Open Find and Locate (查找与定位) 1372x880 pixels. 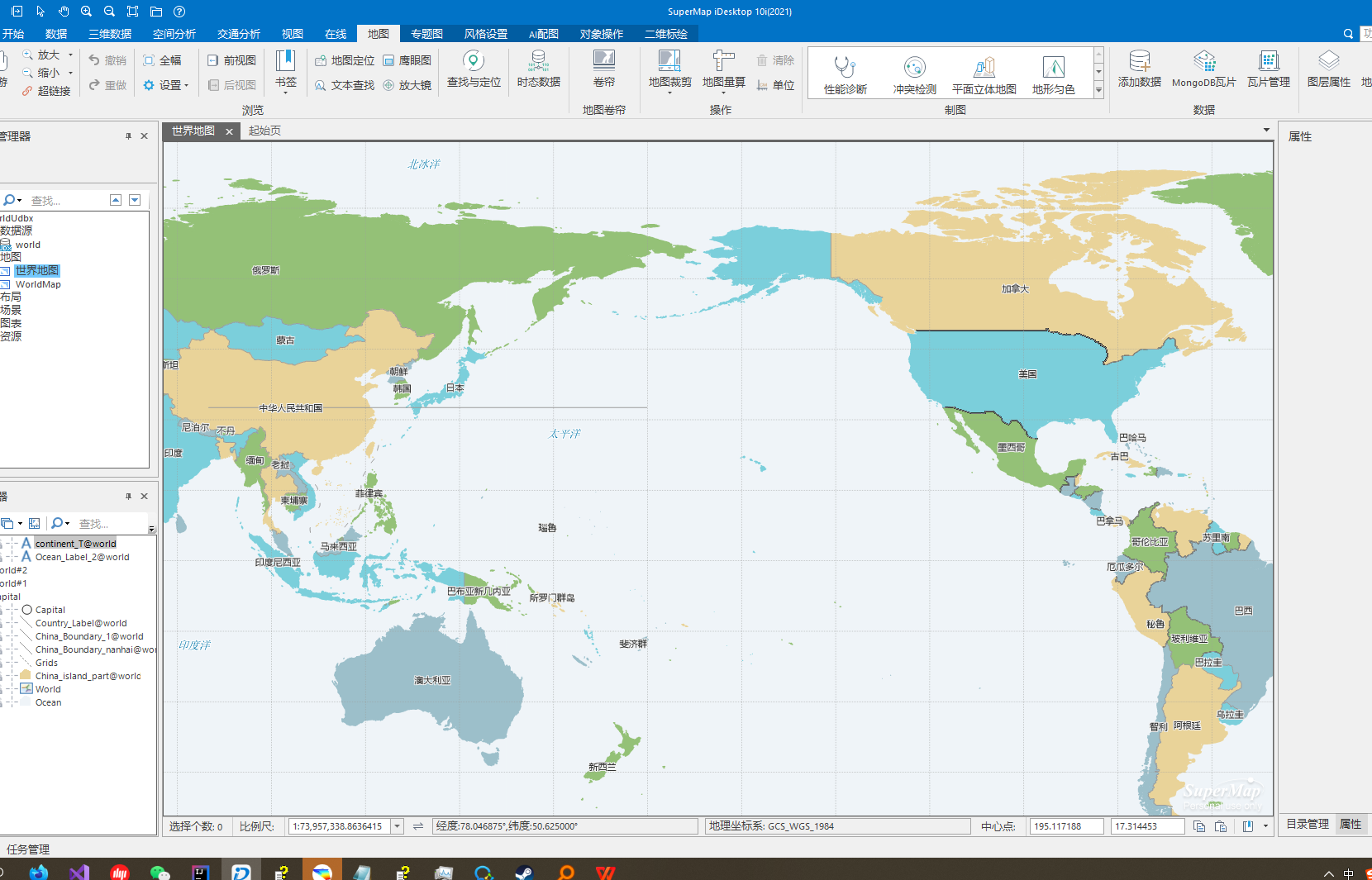474,69
